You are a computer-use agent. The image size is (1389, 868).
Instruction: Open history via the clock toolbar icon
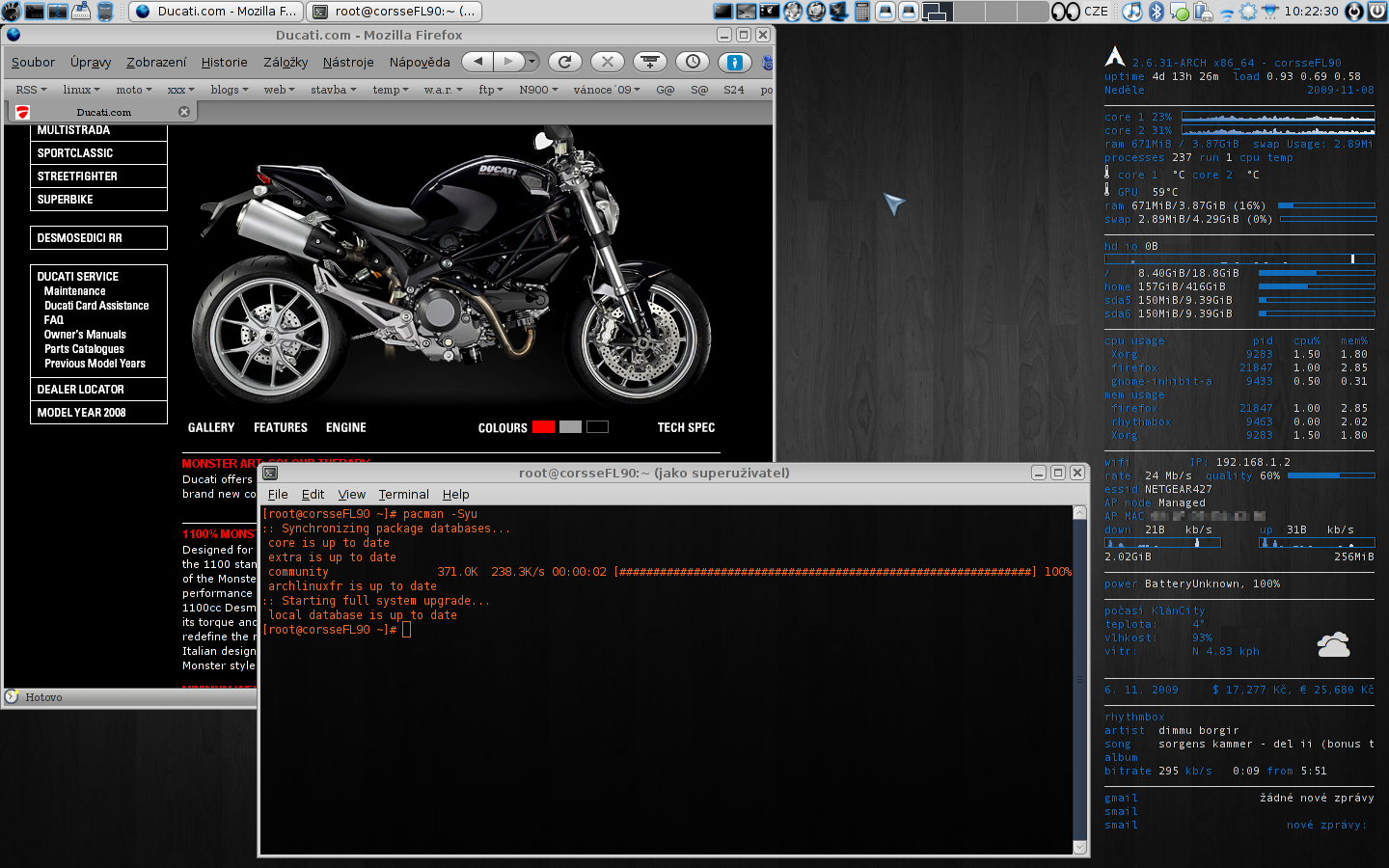coord(693,62)
